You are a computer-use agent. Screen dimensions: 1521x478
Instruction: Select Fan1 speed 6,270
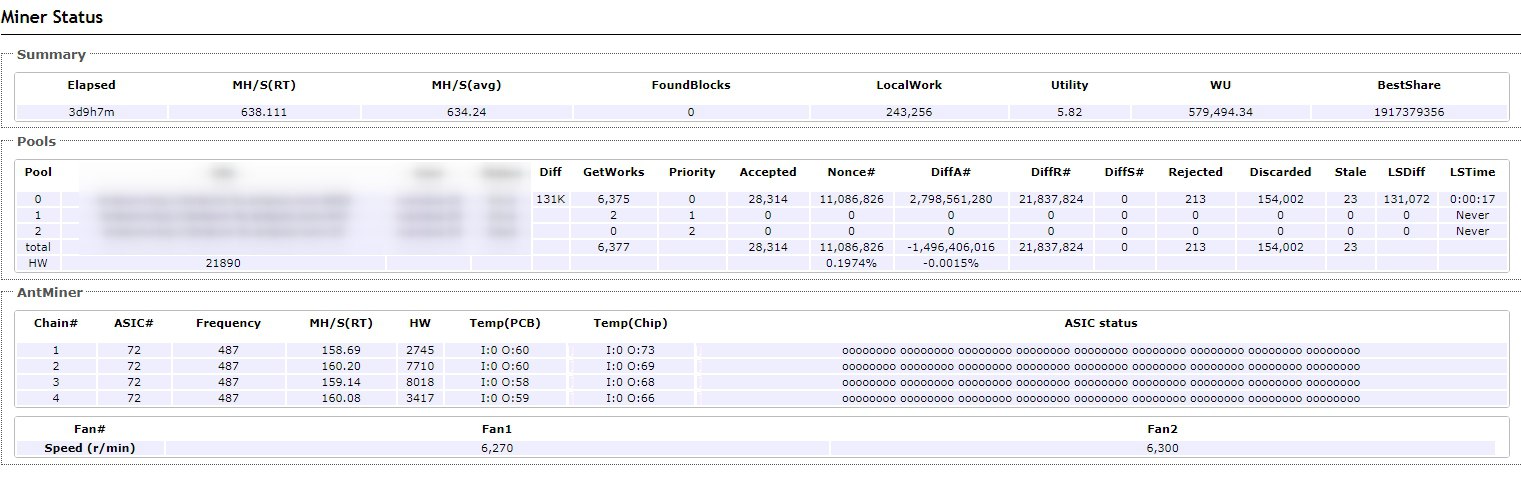click(x=497, y=448)
